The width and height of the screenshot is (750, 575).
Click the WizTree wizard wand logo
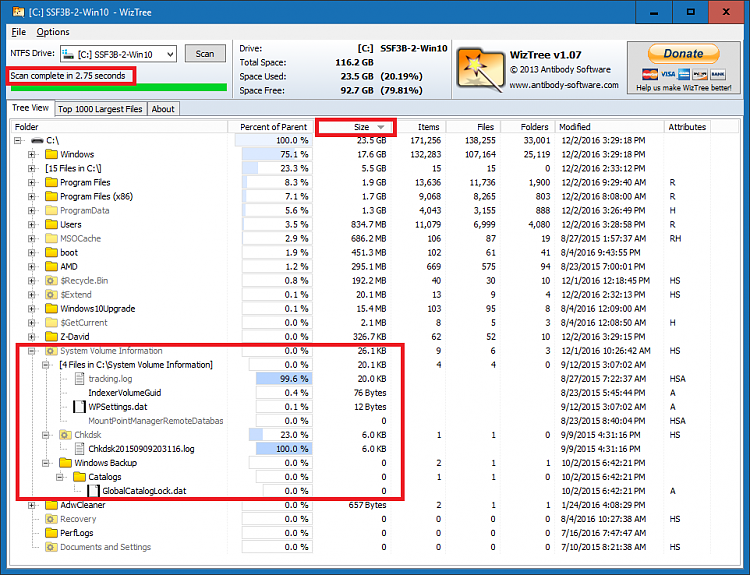[480, 70]
